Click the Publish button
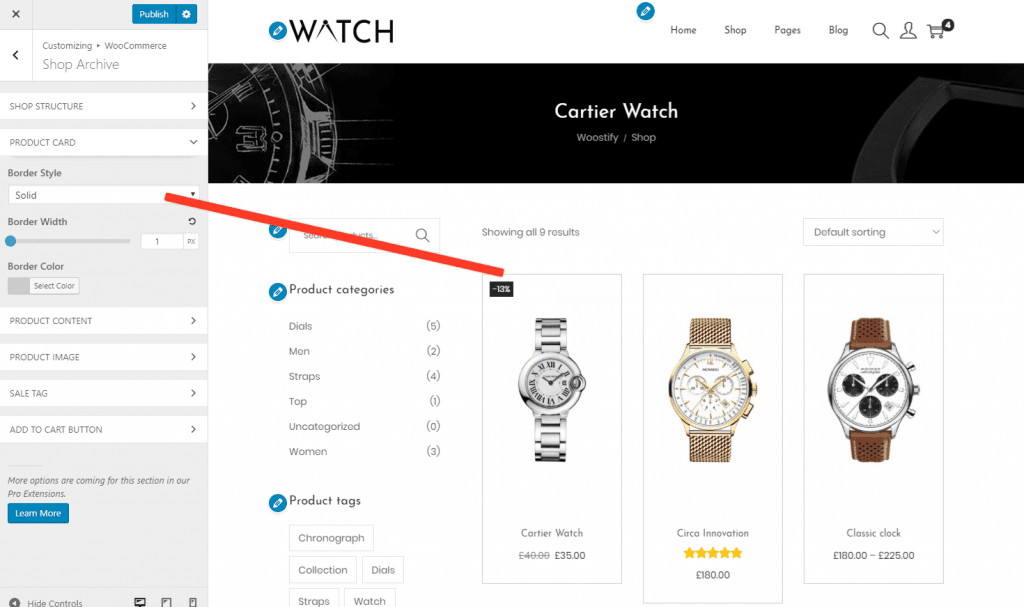 coord(154,14)
